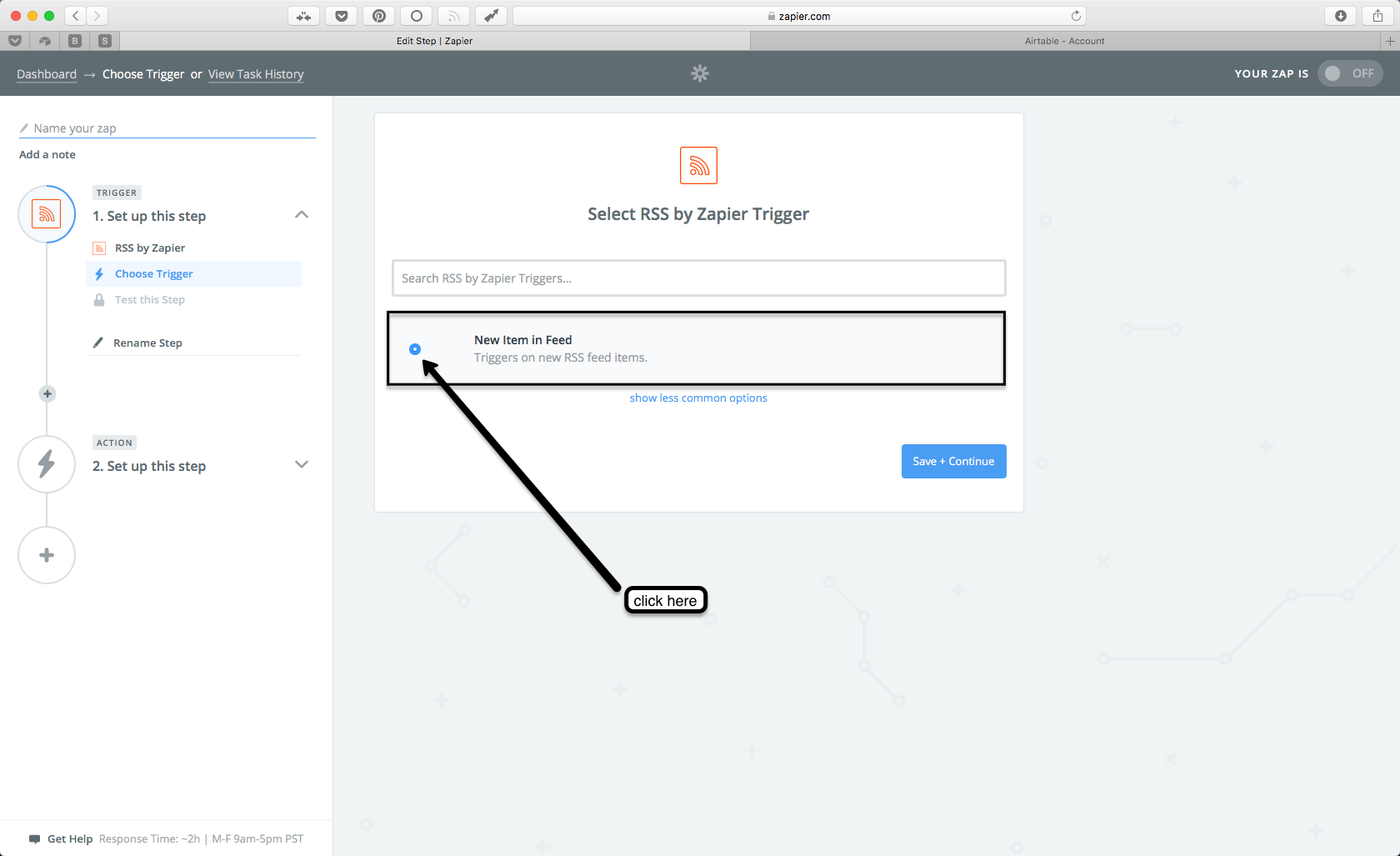The image size is (1400, 856).
Task: Click the 'New Item in Feed' title text
Action: click(x=523, y=340)
